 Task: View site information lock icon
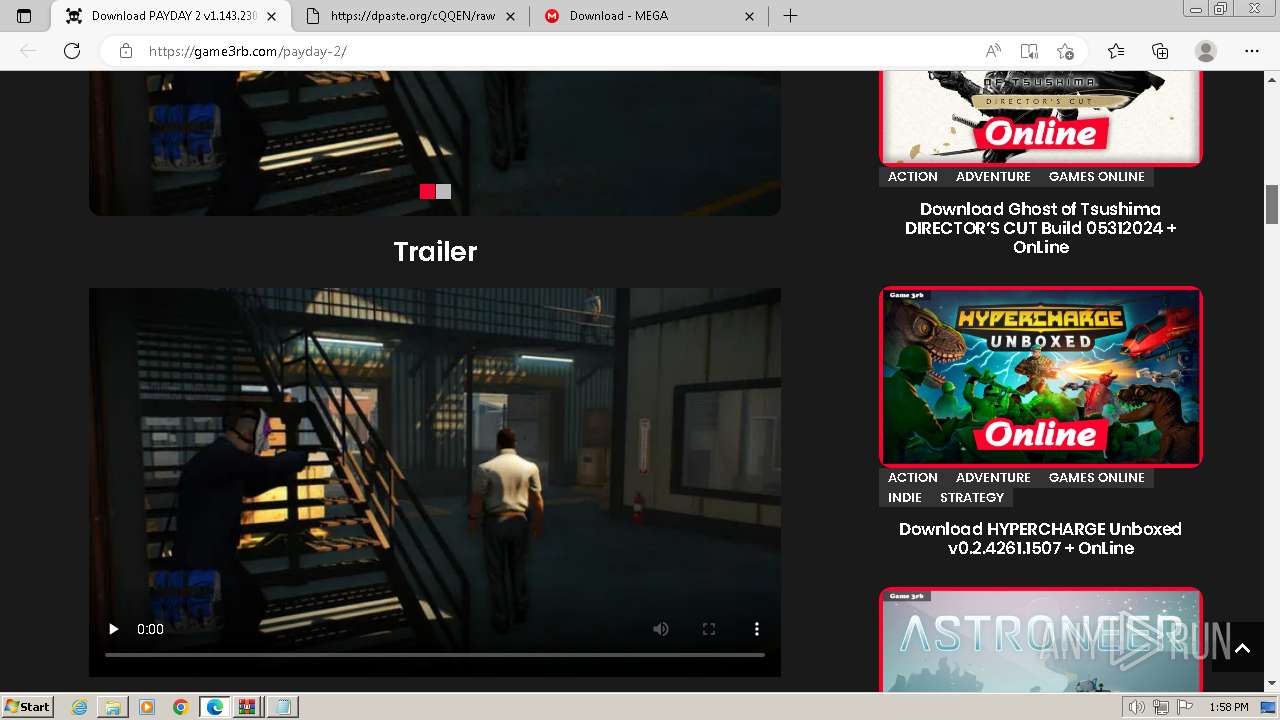125,51
